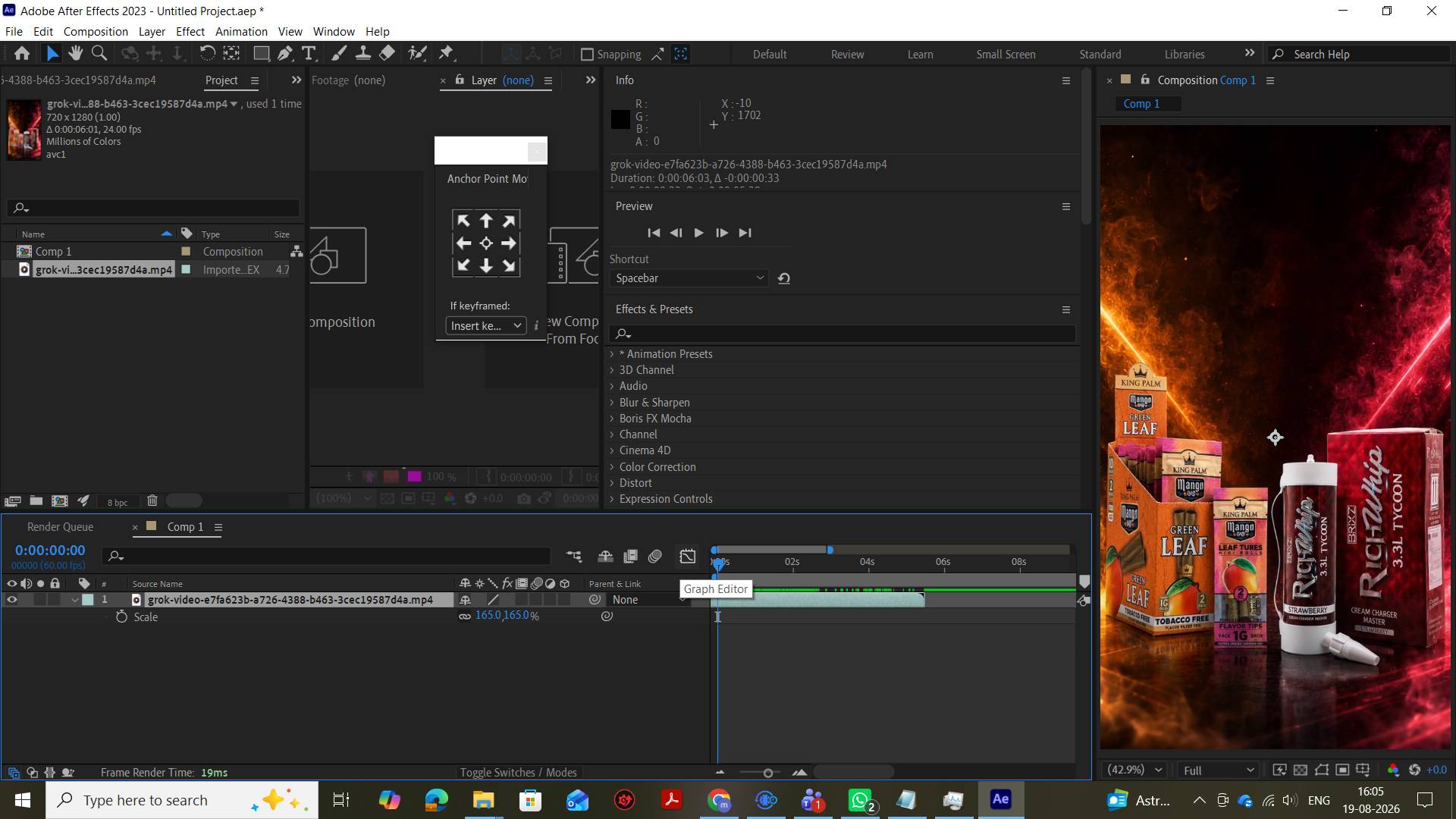Hide the grok-video layer with eye icon
1456x819 pixels.
12,600
